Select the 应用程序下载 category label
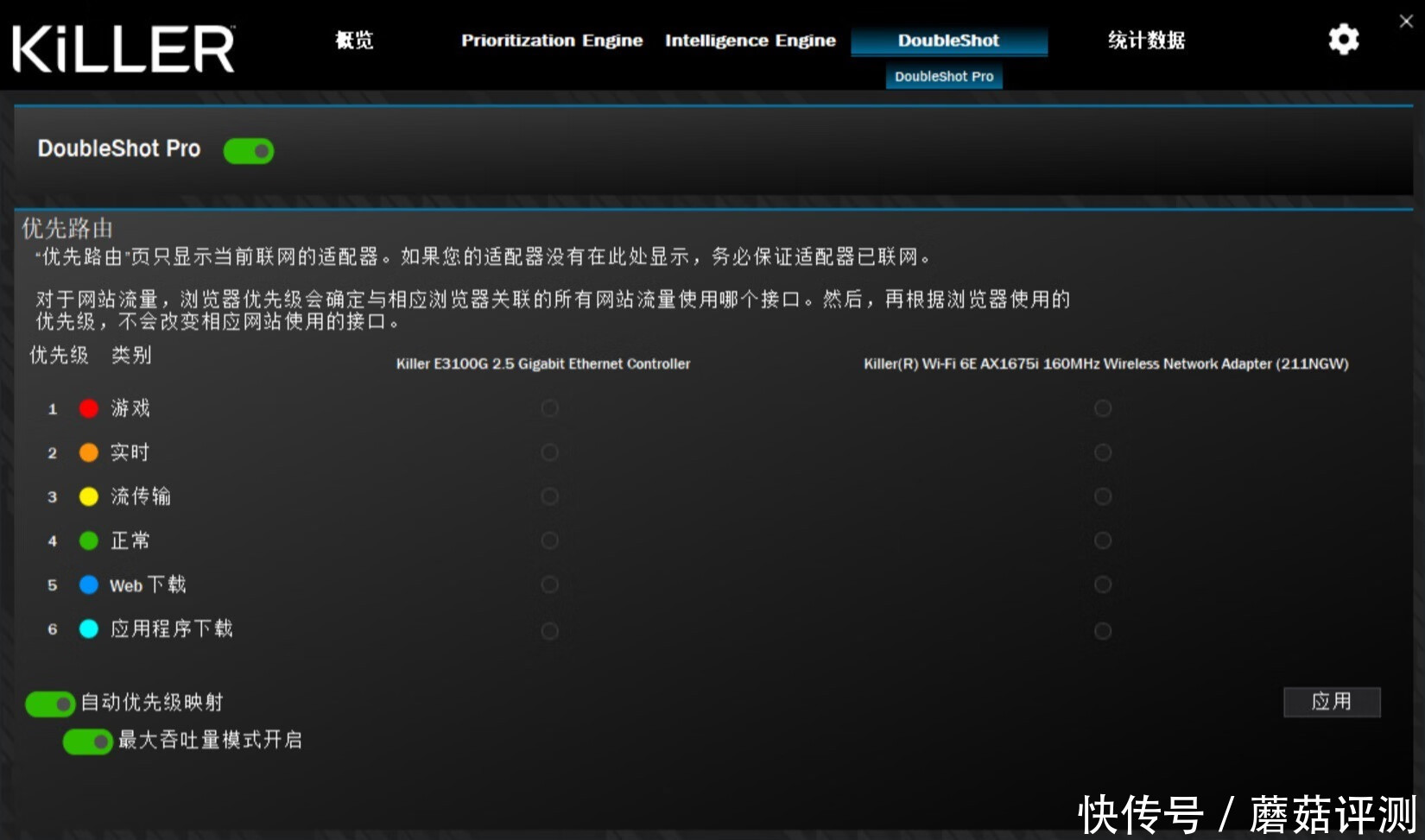Viewport: 1425px width, 840px height. pos(172,628)
